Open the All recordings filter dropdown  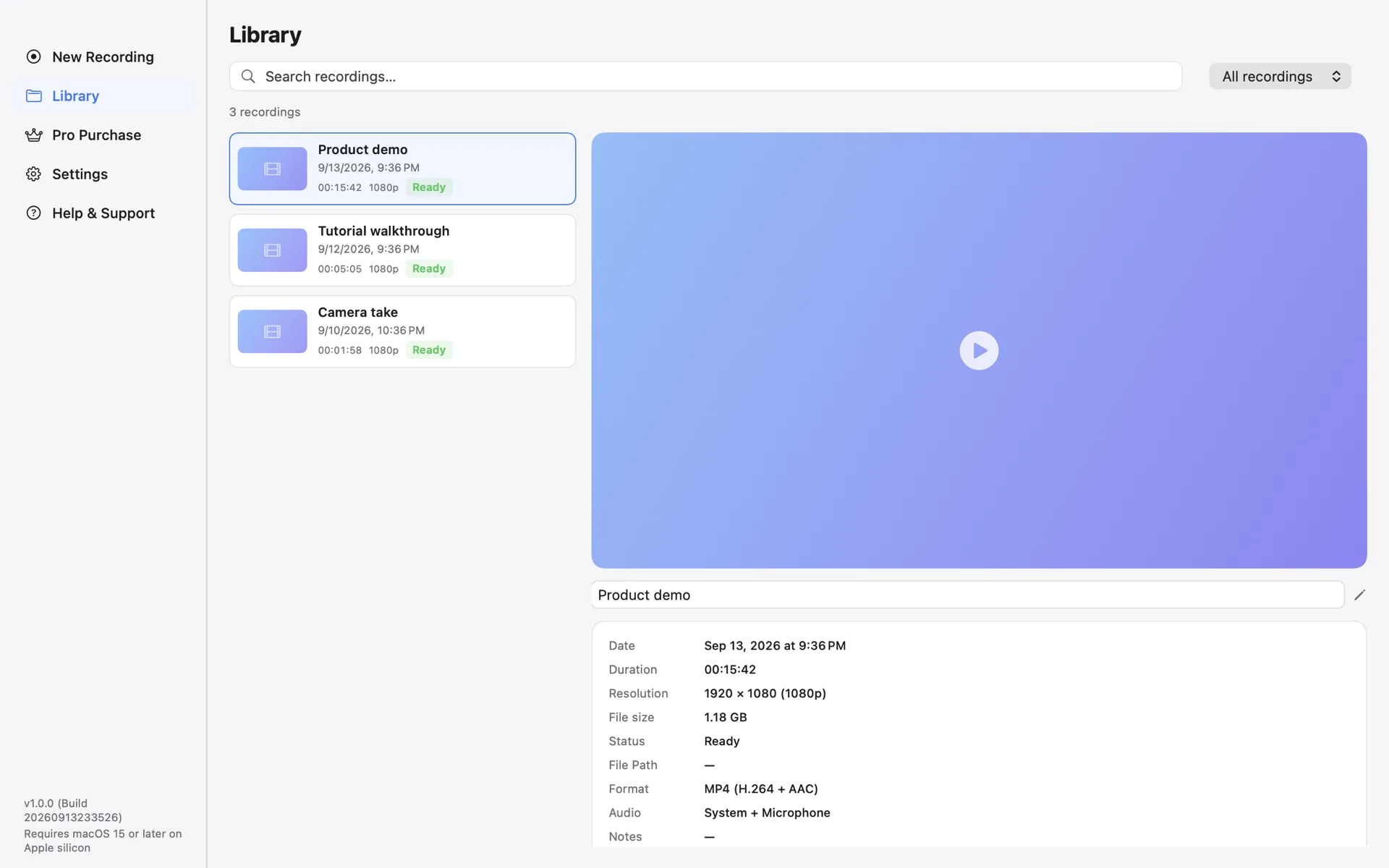(x=1280, y=76)
